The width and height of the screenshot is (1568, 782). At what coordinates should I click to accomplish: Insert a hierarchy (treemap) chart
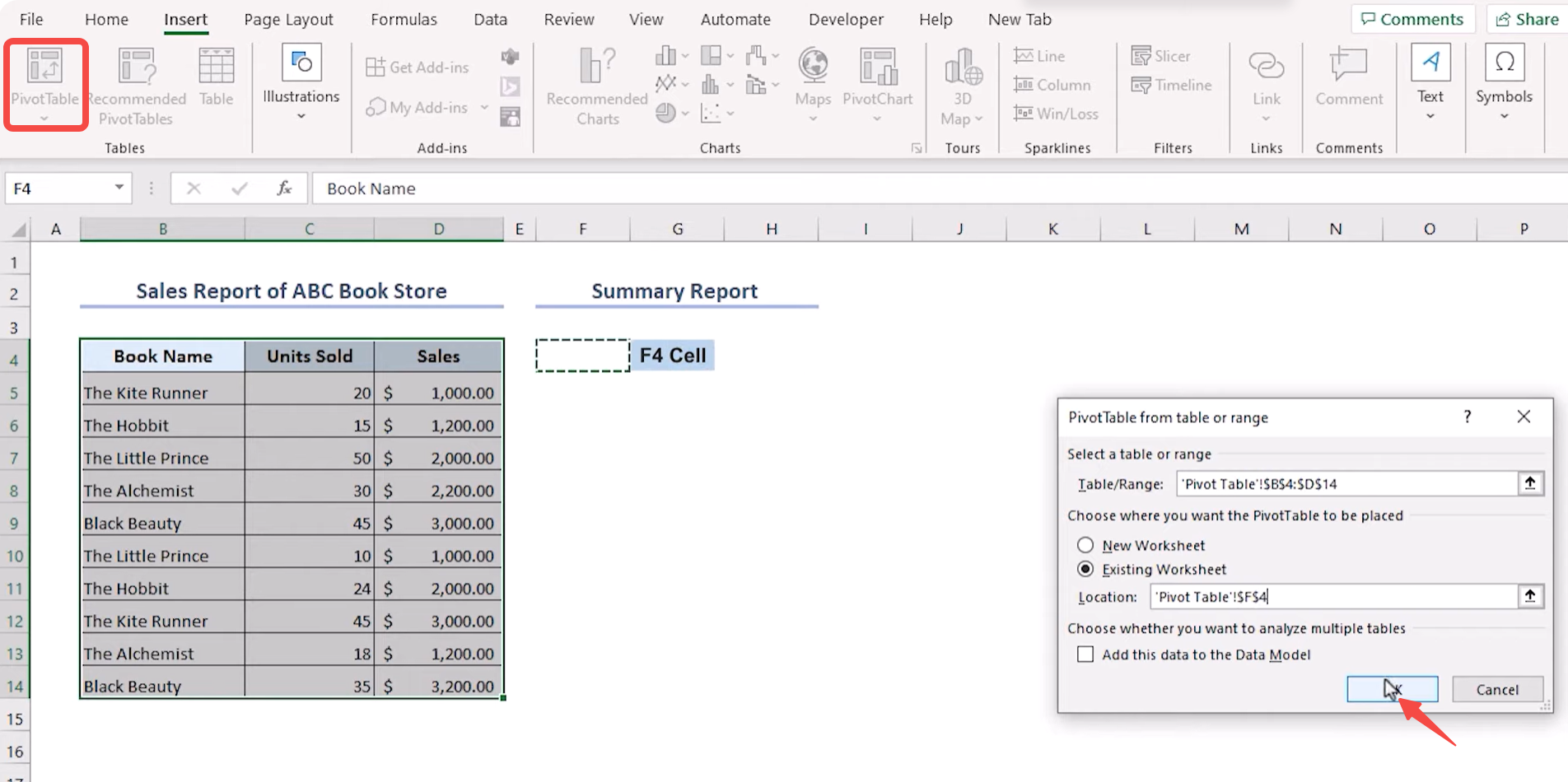coord(716,56)
